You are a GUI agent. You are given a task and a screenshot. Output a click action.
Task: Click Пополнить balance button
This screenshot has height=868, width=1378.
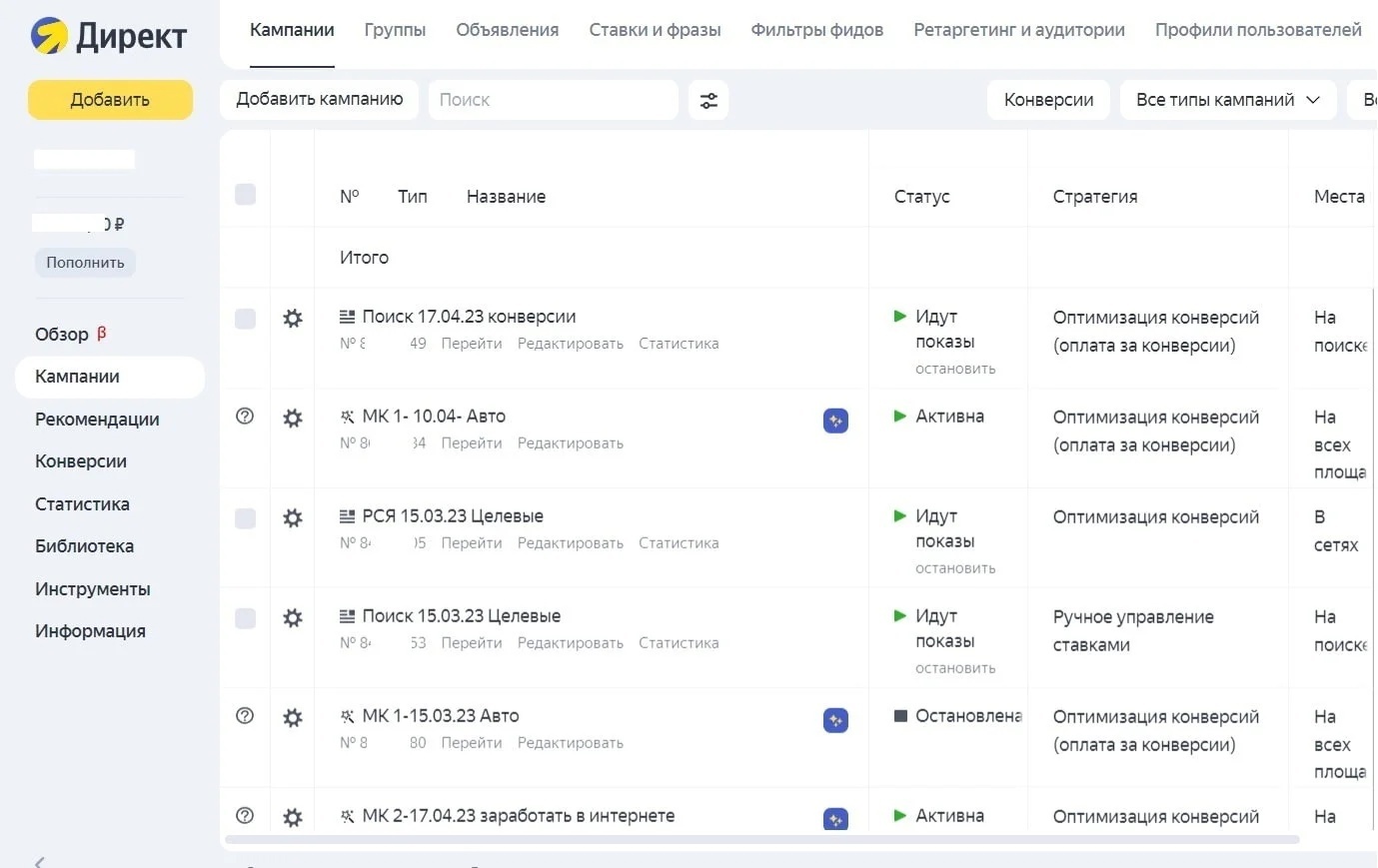pyautogui.click(x=85, y=263)
